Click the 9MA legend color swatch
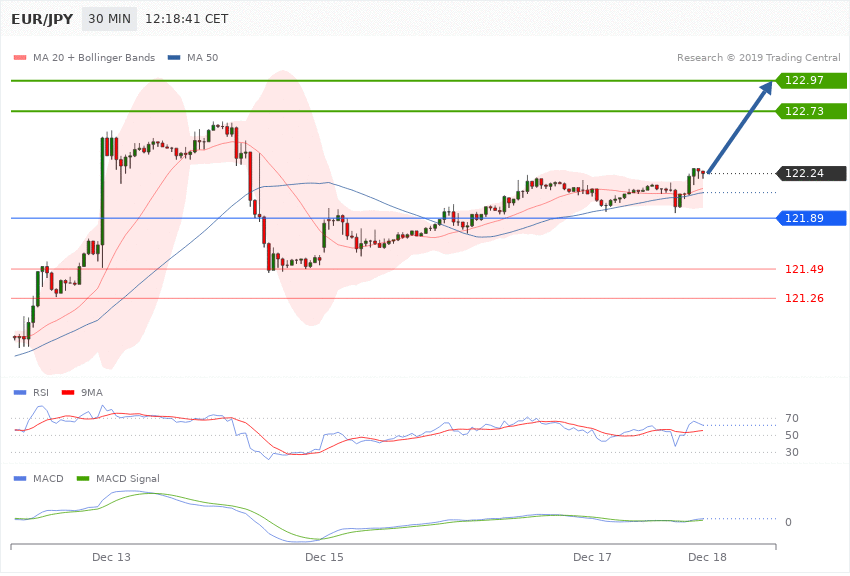 click(x=68, y=393)
